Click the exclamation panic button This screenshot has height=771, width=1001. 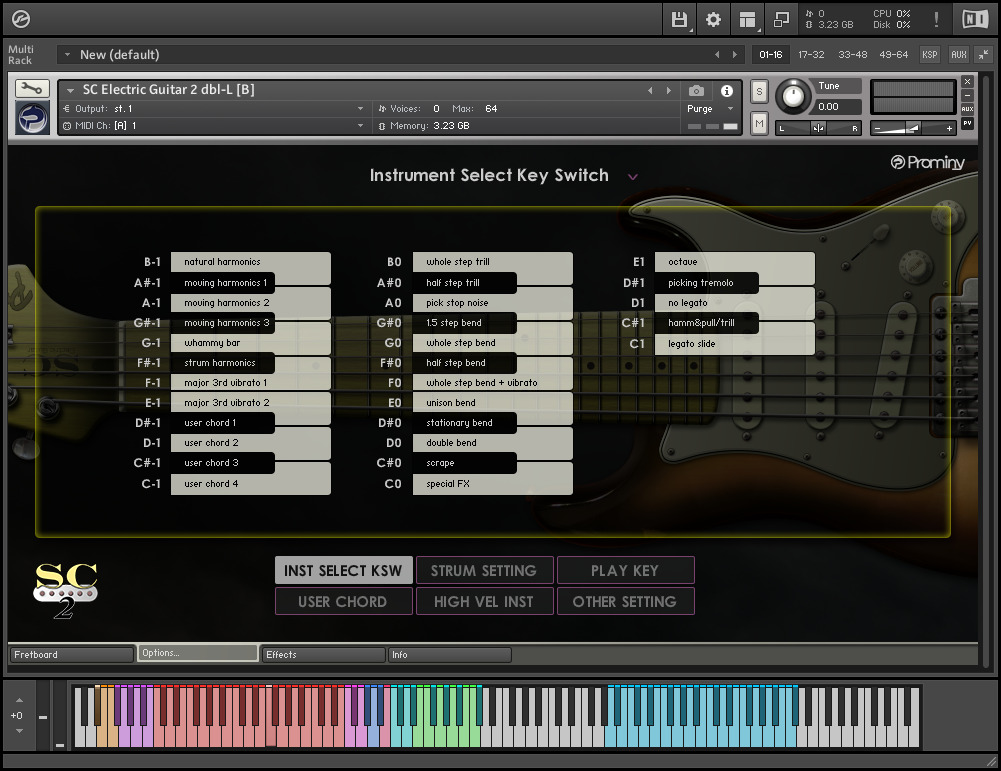(x=936, y=20)
